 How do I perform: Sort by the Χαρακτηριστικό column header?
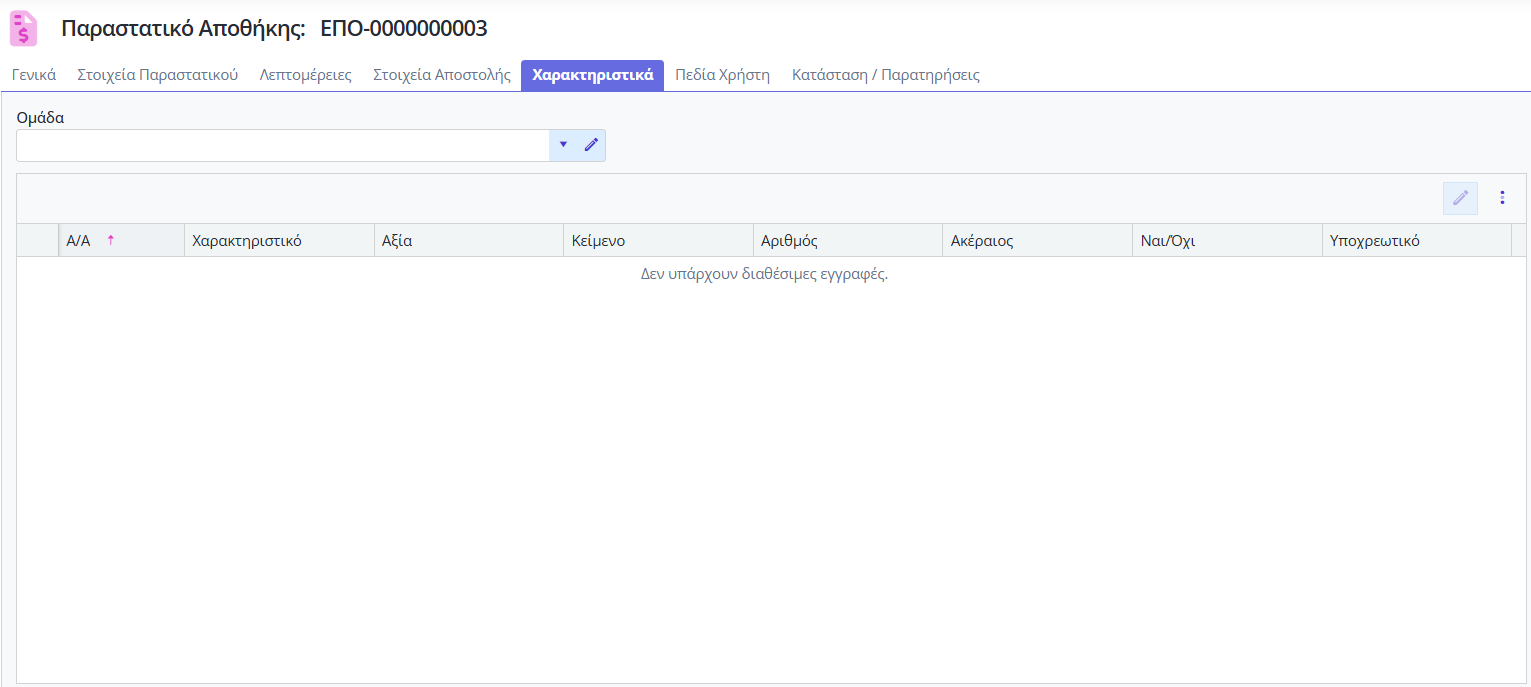[247, 240]
